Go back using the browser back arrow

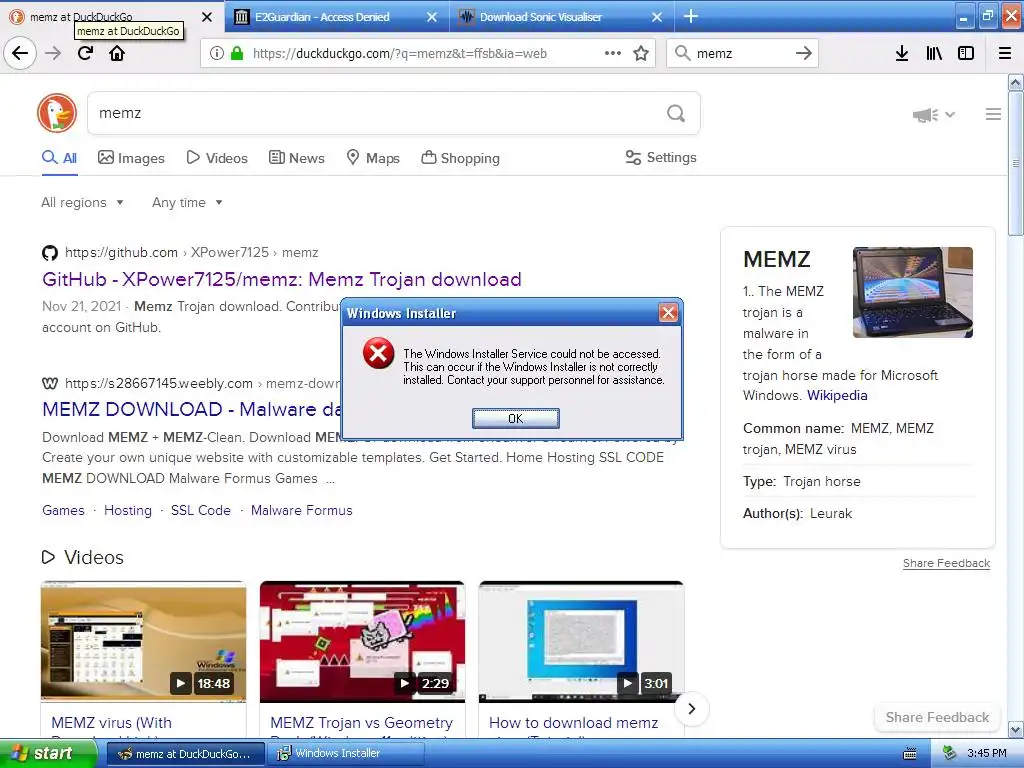(x=20, y=53)
